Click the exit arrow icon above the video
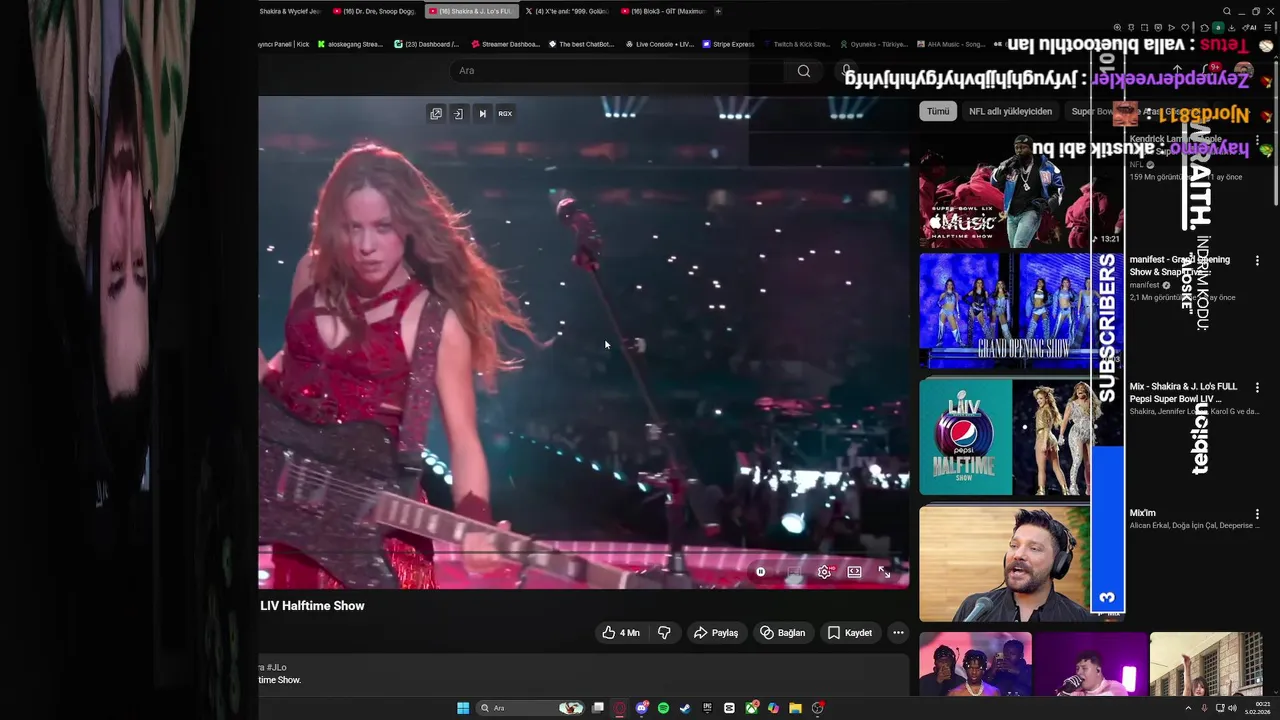Viewport: 1280px width, 720px height. (x=458, y=114)
